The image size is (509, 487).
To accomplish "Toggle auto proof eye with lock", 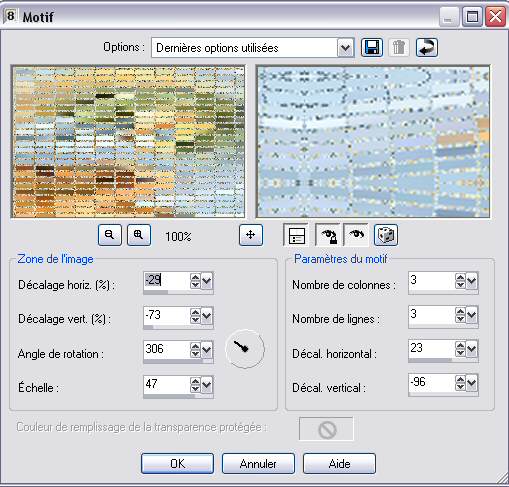I will click(328, 235).
